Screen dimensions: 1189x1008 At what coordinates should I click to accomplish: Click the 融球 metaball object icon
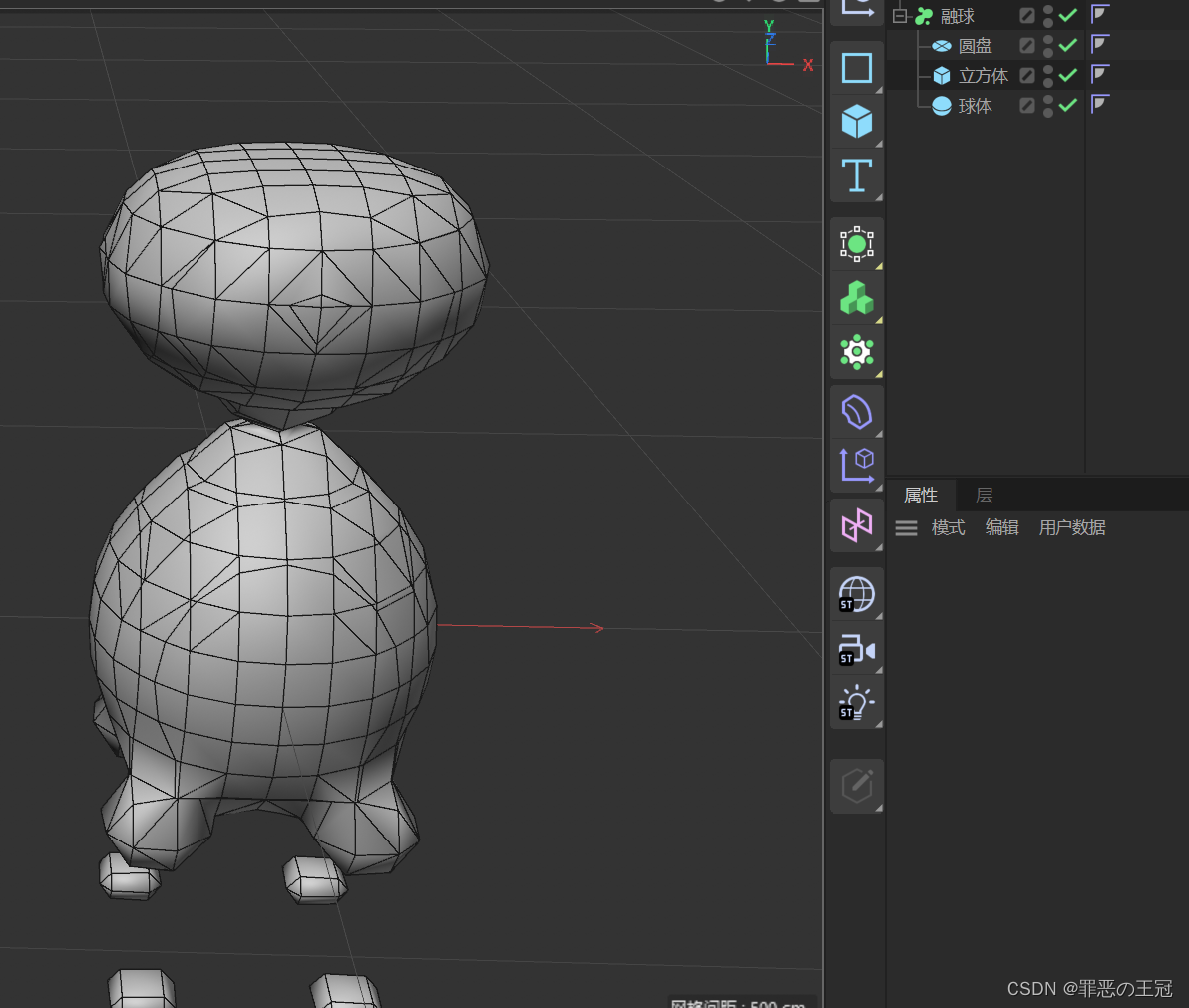[924, 16]
